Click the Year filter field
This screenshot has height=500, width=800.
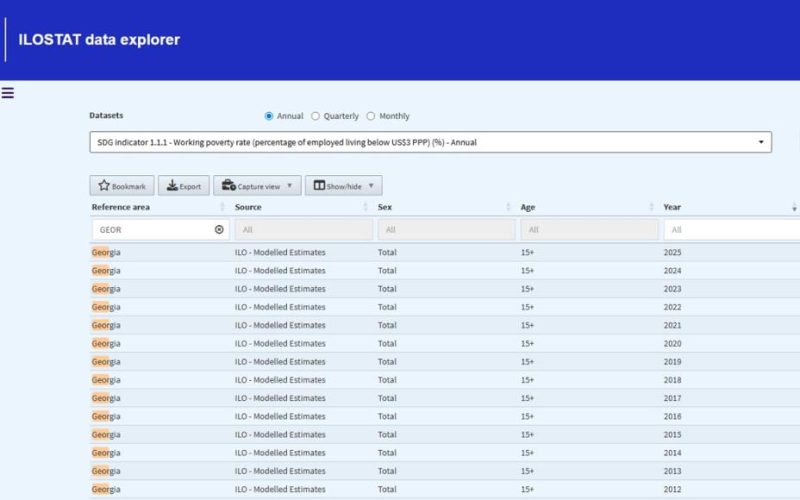pyautogui.click(x=732, y=230)
